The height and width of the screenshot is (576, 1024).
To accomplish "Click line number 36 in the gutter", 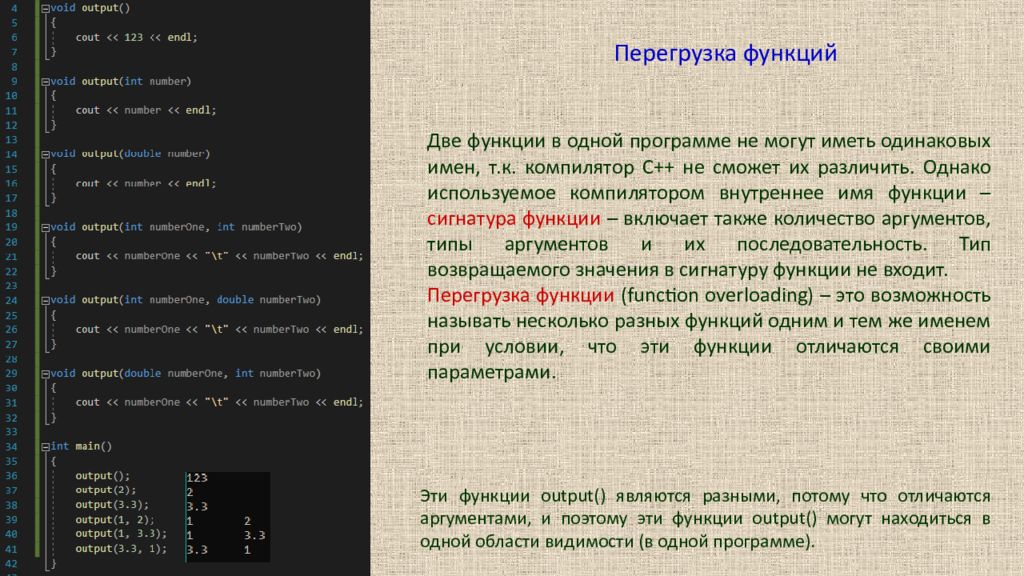I will point(13,476).
